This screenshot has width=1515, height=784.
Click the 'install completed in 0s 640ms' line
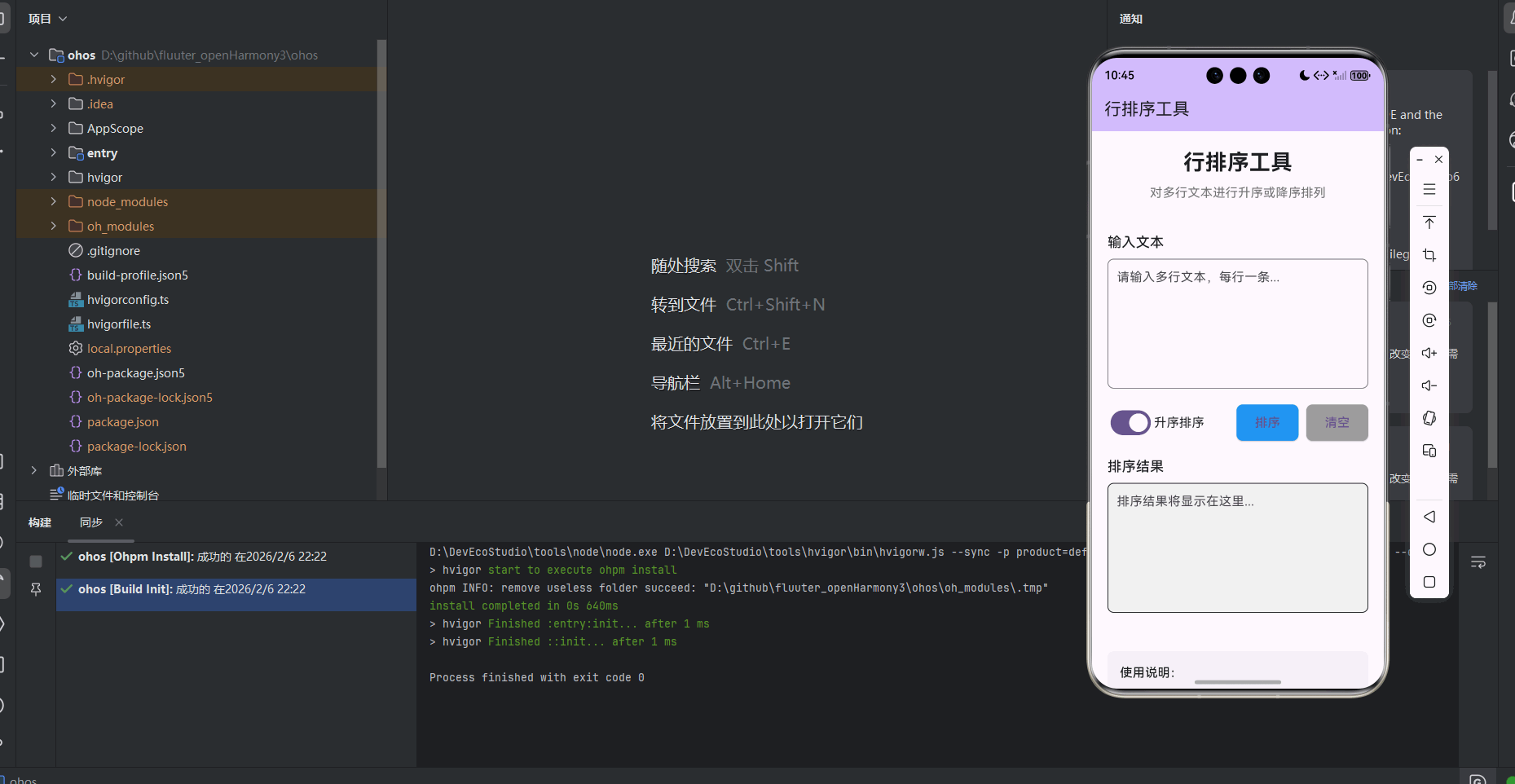point(523,606)
